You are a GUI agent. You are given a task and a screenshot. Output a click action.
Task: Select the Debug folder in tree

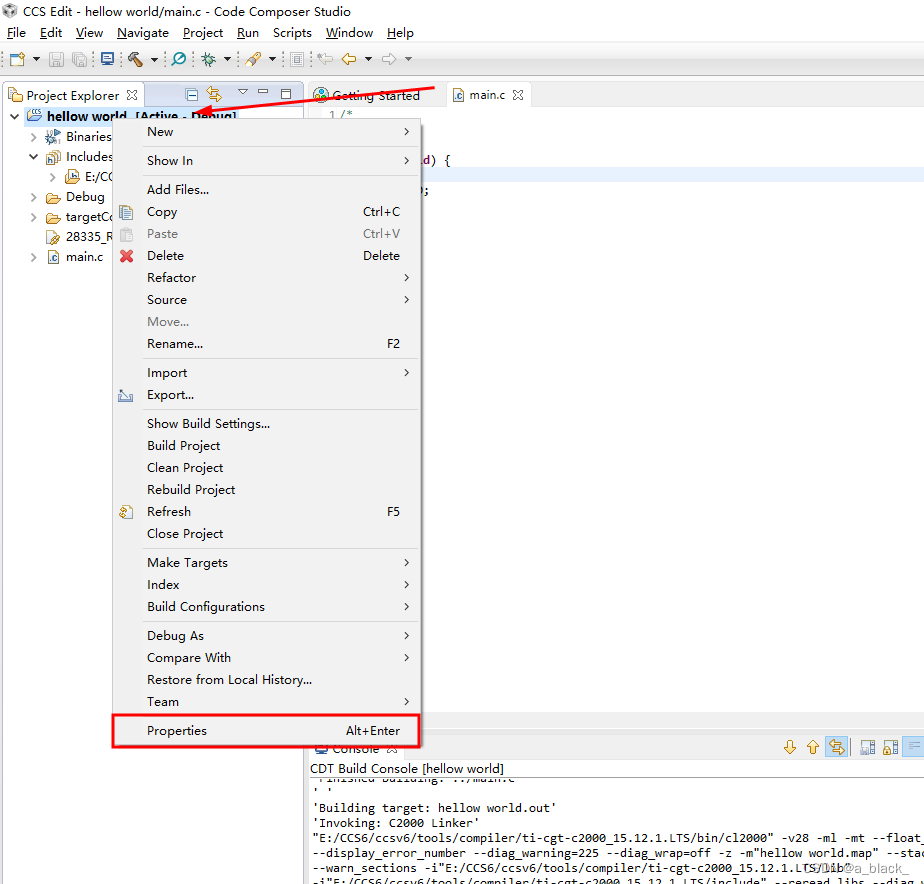pos(85,197)
